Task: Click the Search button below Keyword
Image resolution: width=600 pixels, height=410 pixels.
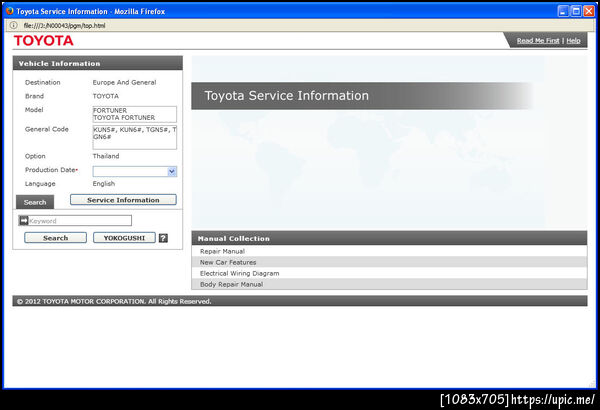Action: point(55,238)
